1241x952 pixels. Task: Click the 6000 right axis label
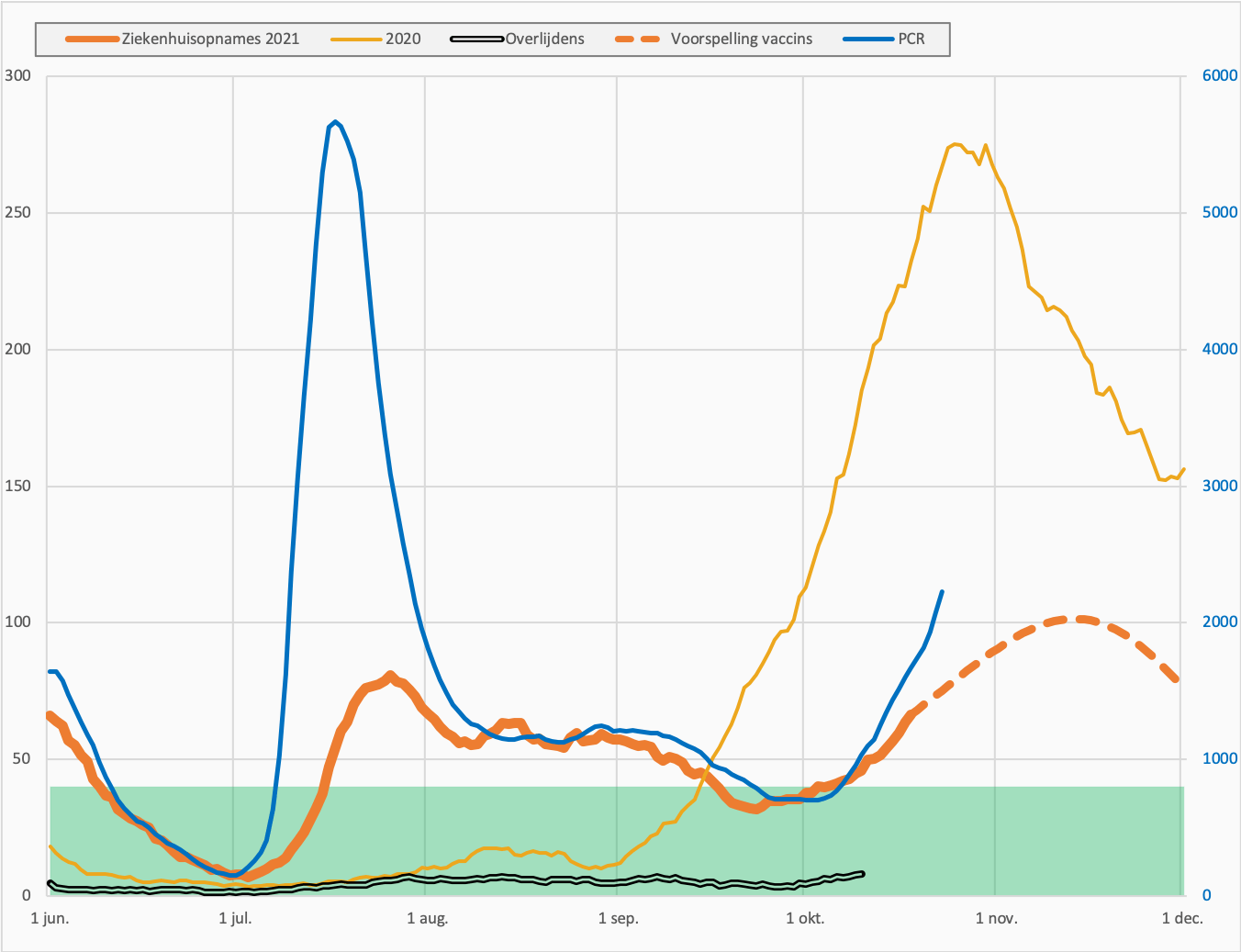1220,75
